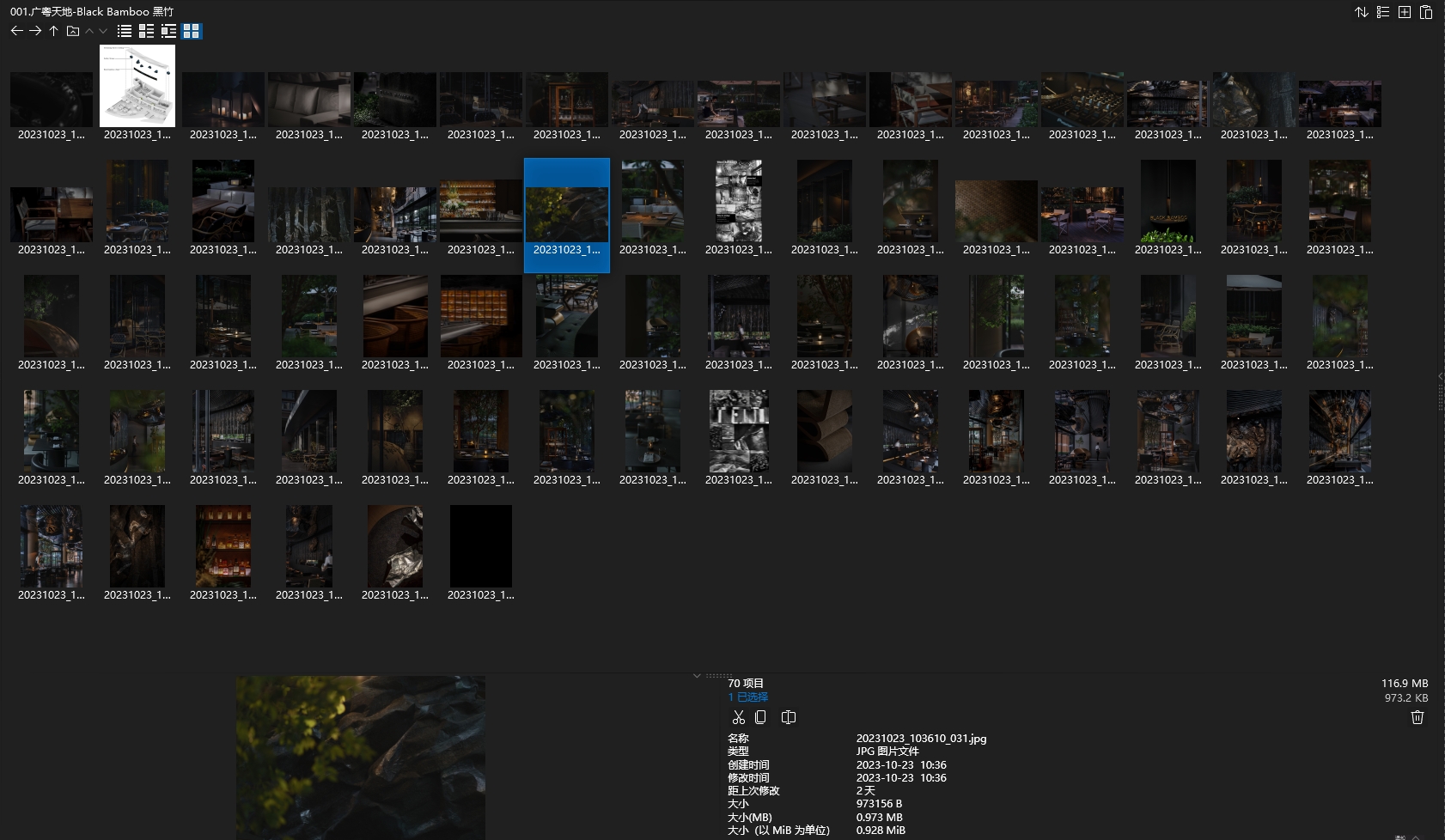Select the all-black image thumbnail in last row
This screenshot has width=1445, height=840.
coord(481,546)
